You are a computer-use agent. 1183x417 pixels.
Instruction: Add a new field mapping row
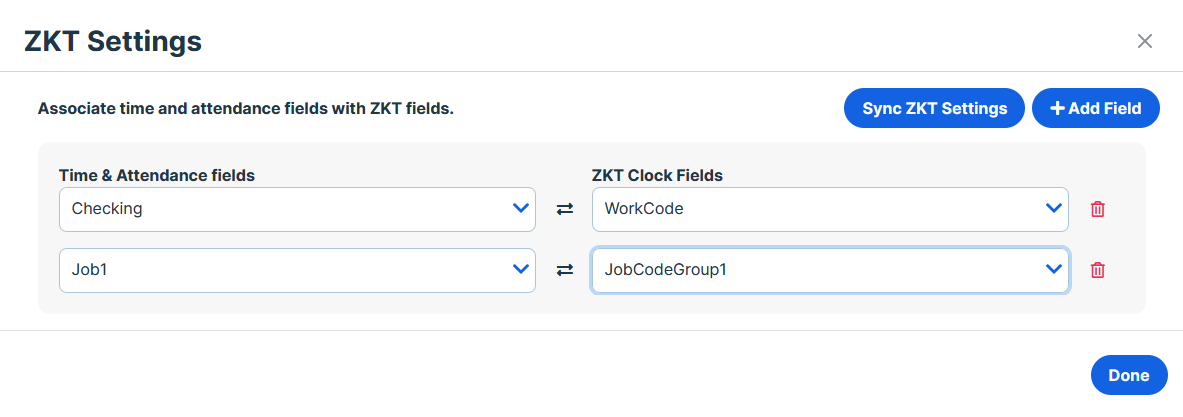coord(1095,109)
